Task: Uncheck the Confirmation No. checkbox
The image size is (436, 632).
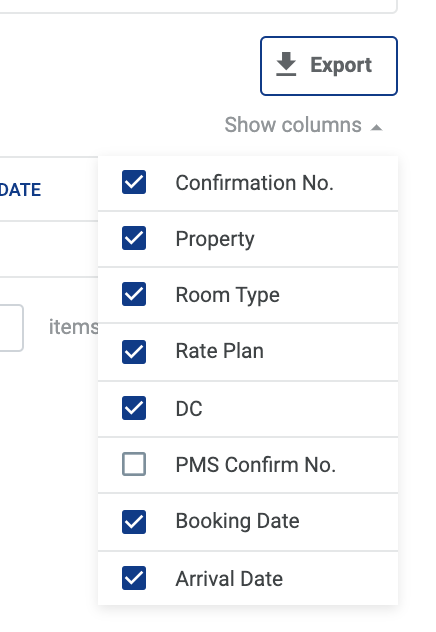Action: [134, 182]
